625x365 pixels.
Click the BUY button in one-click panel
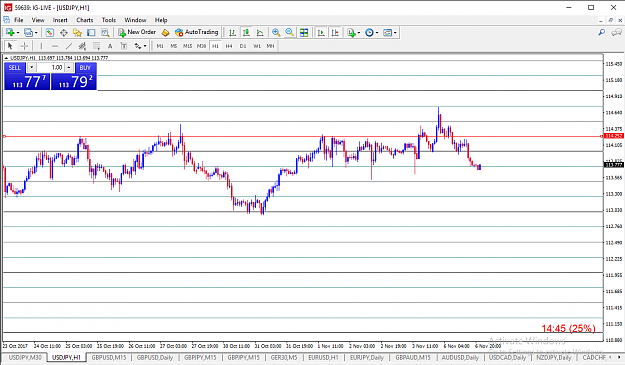point(85,68)
